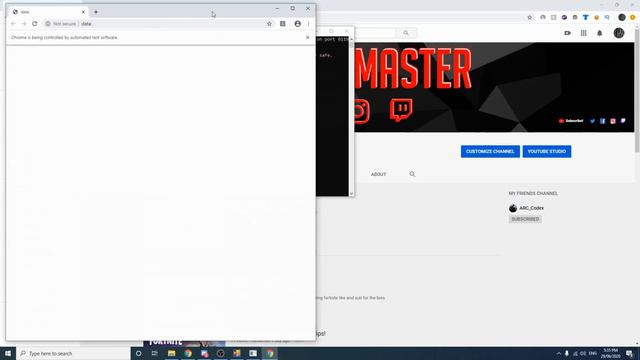The width and height of the screenshot is (640, 360).
Task: Open the YouTube account avatar menu
Action: pyautogui.click(x=619, y=33)
